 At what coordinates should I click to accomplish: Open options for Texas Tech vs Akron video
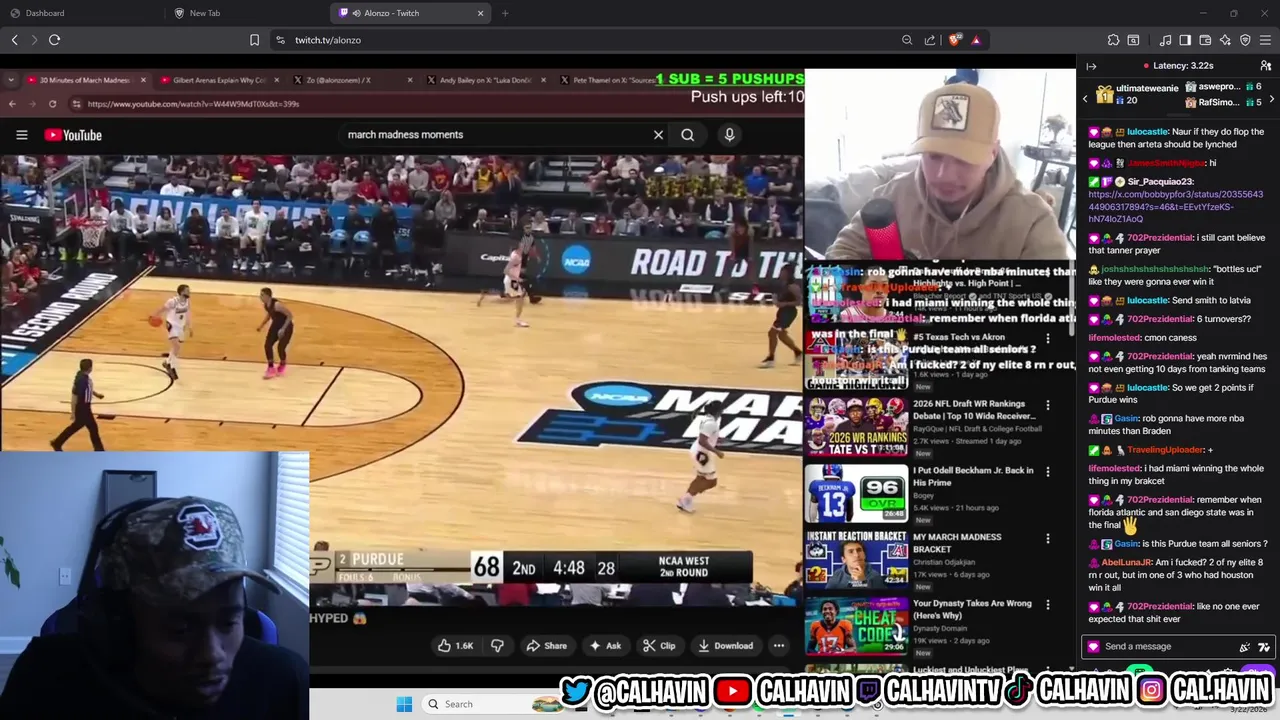click(x=1048, y=339)
